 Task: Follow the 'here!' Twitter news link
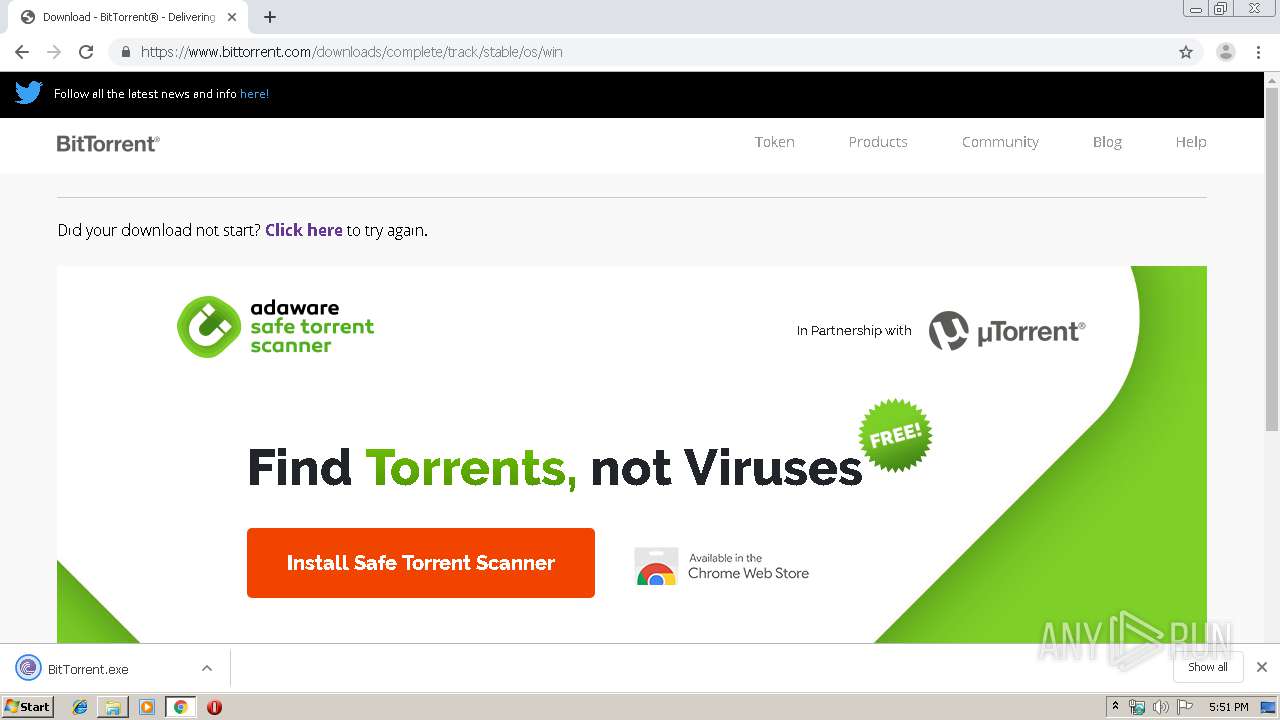coord(254,94)
